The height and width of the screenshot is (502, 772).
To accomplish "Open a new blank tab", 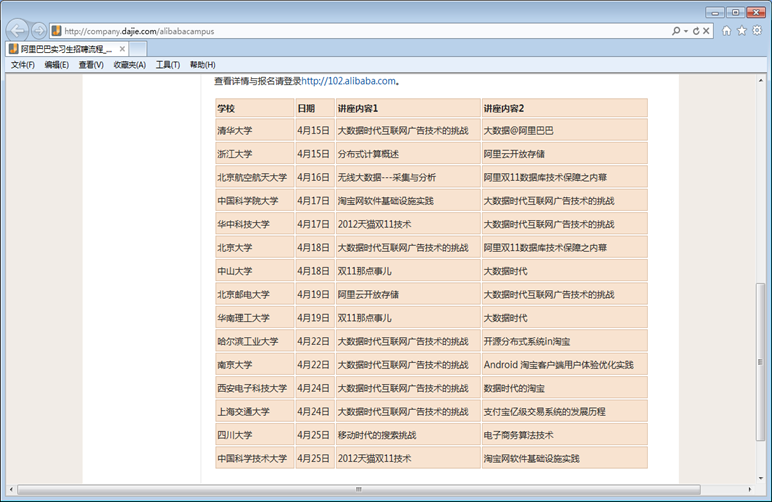I will (x=138, y=49).
